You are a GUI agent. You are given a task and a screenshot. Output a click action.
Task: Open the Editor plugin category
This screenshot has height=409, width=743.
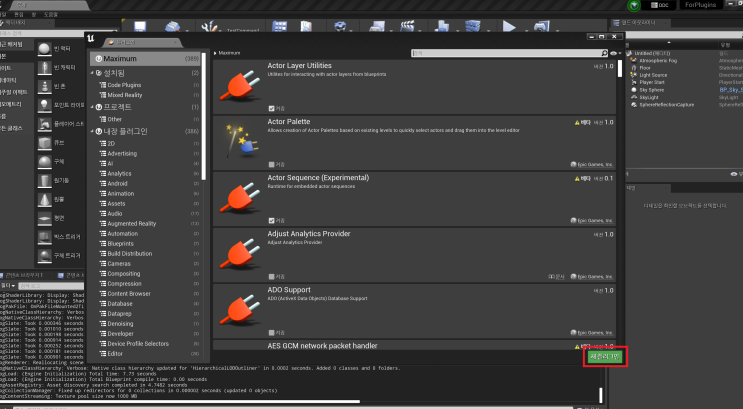click(115, 354)
